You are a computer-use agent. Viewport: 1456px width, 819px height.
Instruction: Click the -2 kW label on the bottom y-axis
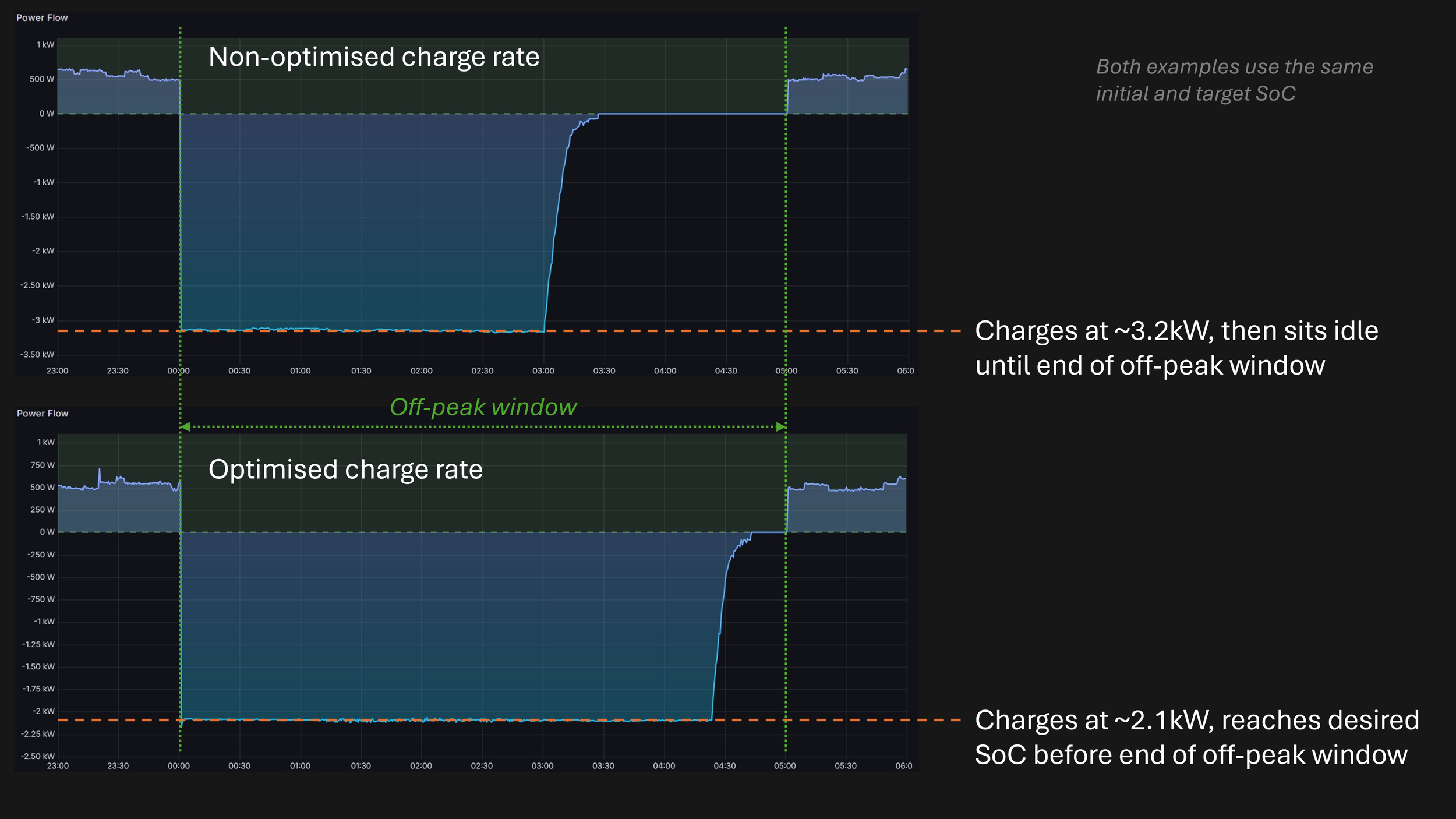click(x=44, y=711)
